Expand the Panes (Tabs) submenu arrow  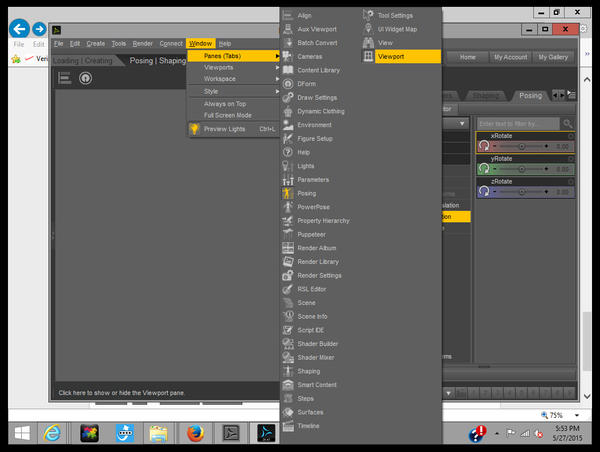[277, 56]
